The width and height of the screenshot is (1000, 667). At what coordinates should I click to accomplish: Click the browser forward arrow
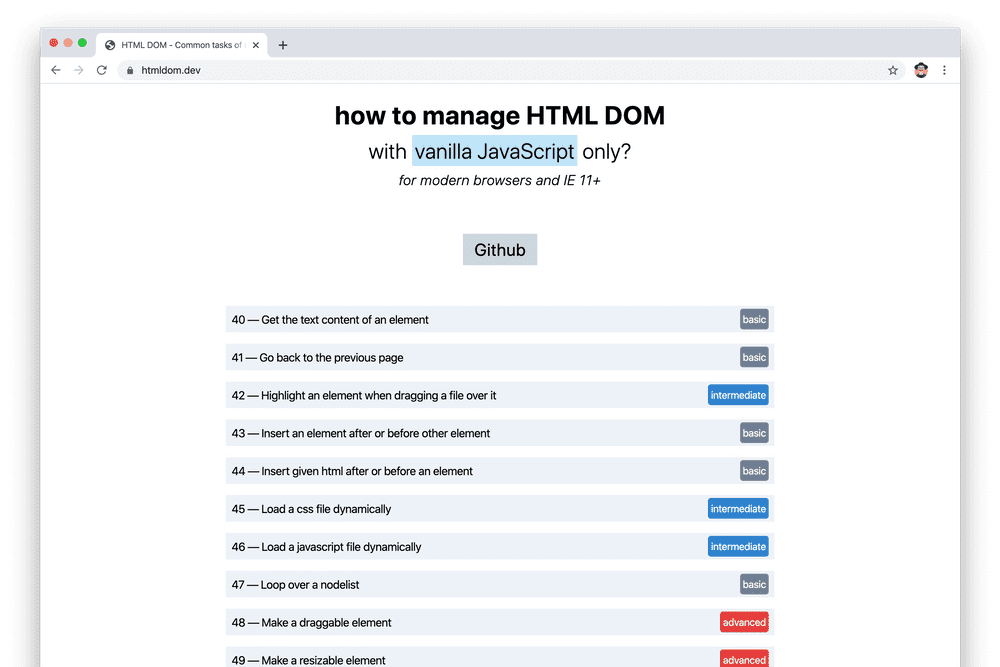pyautogui.click(x=79, y=70)
